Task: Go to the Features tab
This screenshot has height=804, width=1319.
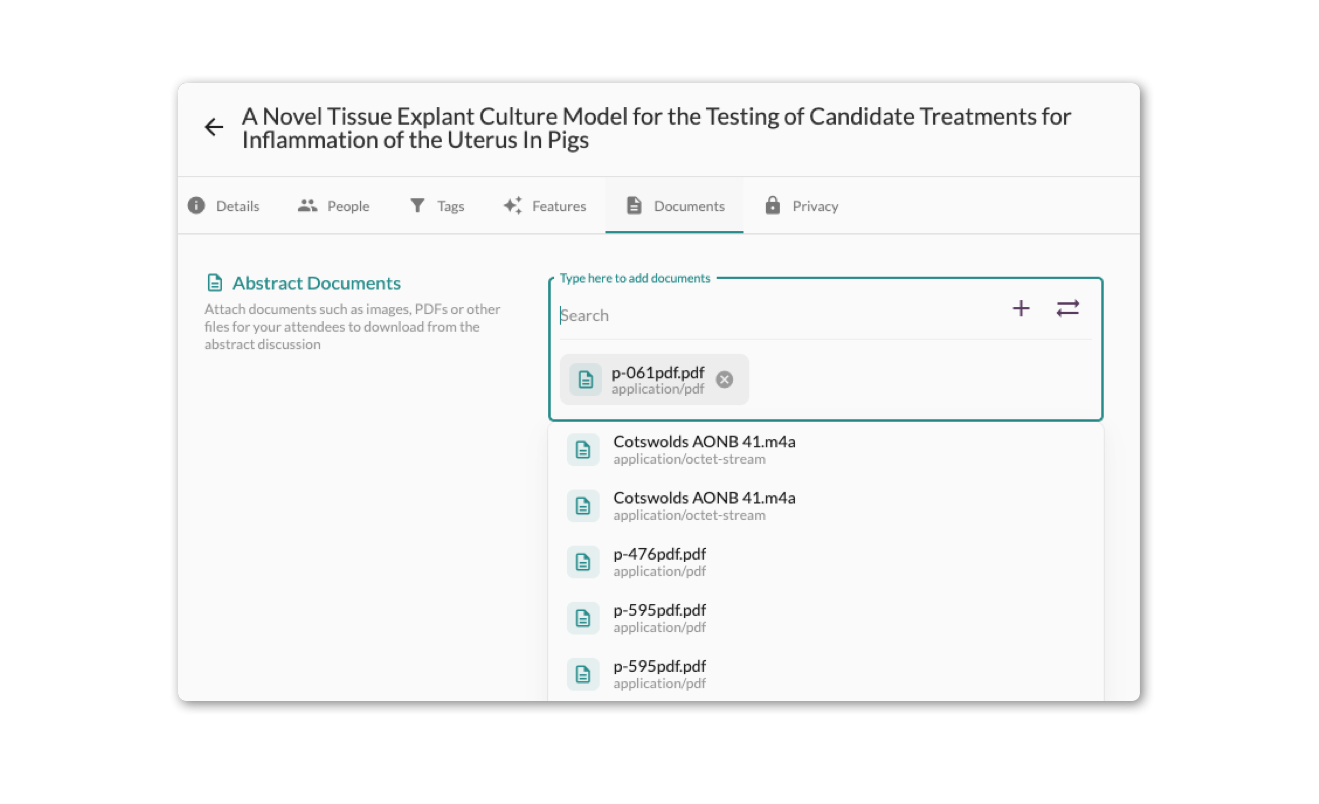Action: pyautogui.click(x=545, y=206)
